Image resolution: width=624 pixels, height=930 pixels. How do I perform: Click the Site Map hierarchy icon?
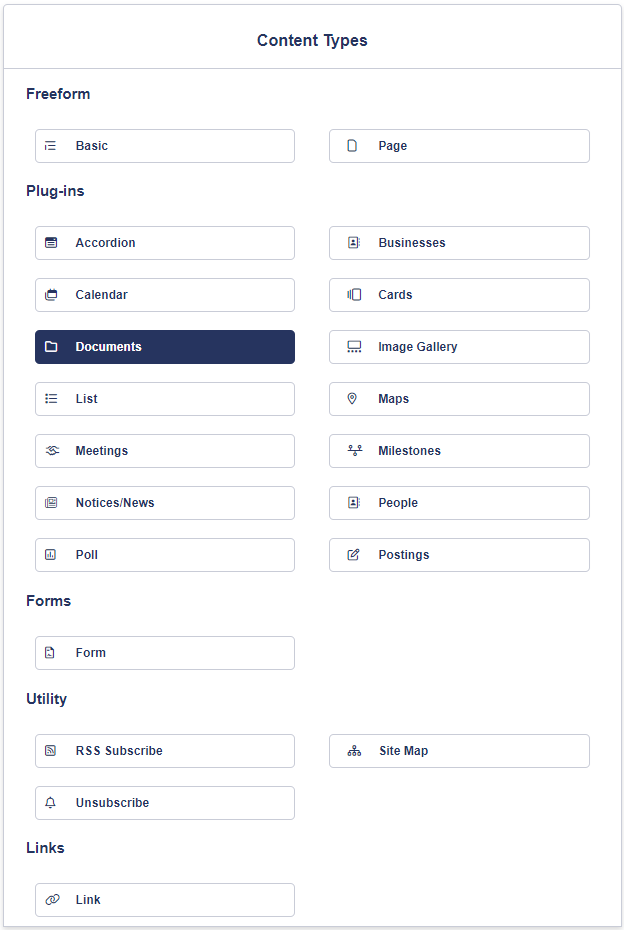click(x=354, y=751)
